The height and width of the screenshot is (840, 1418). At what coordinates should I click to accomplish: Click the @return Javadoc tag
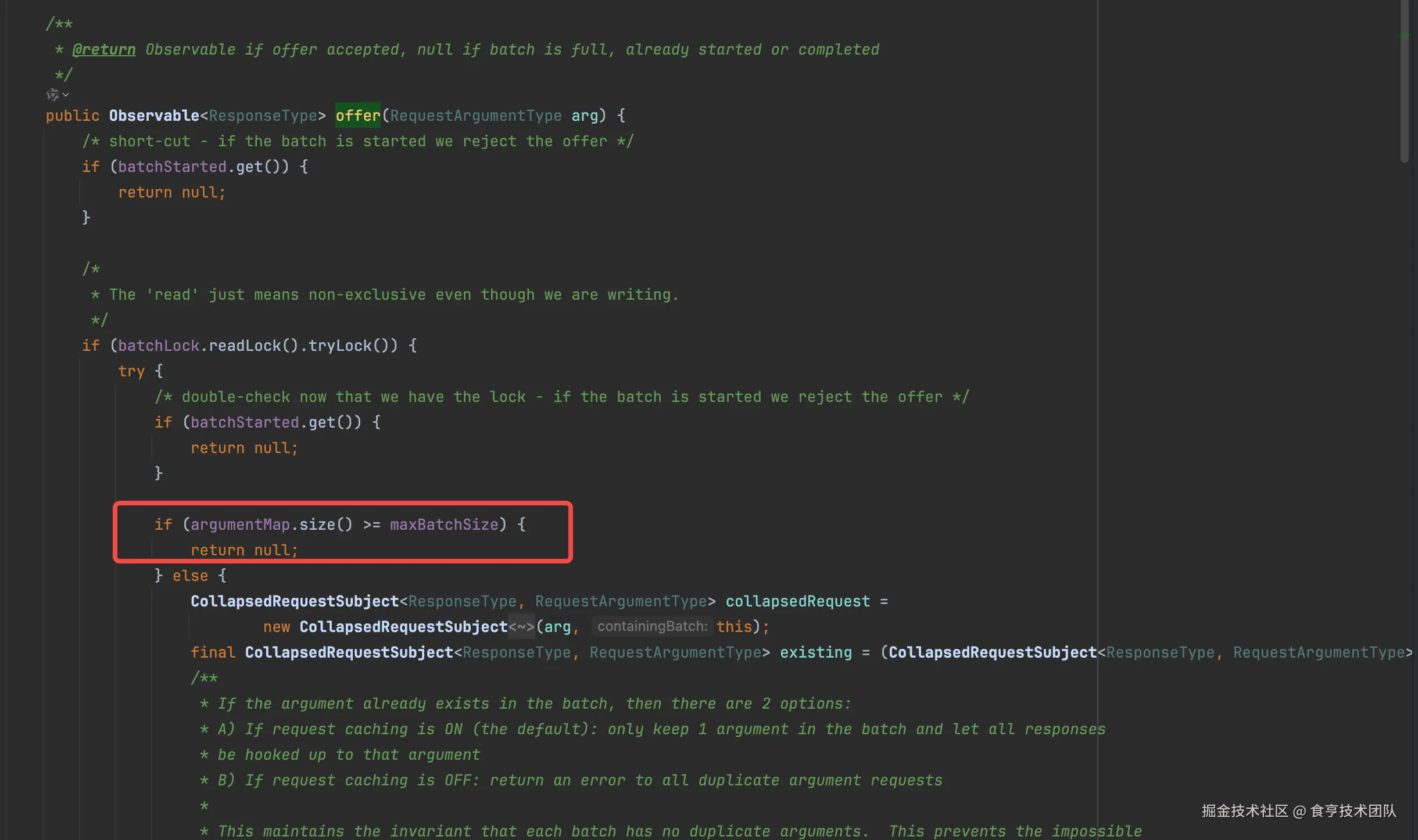click(103, 49)
